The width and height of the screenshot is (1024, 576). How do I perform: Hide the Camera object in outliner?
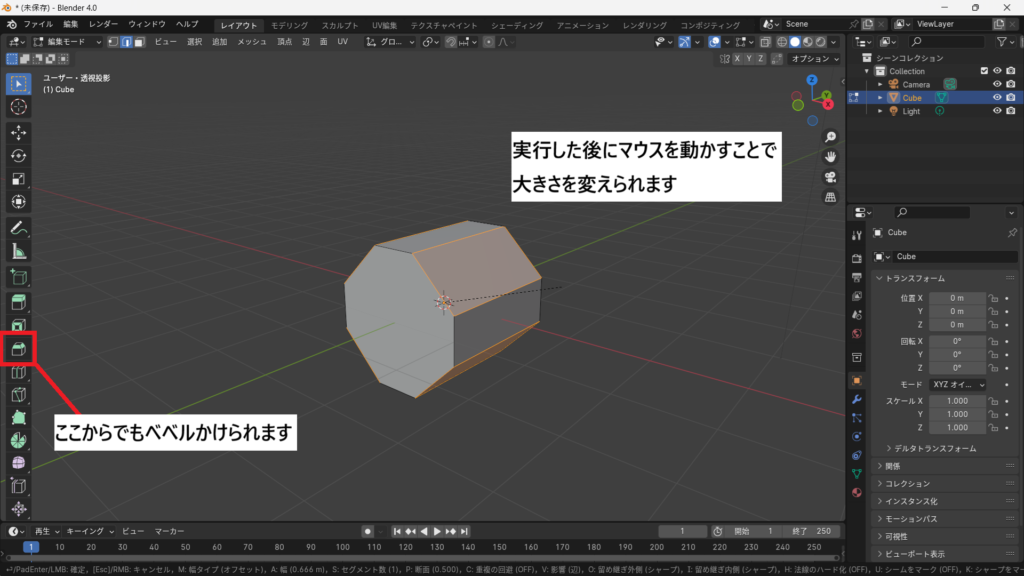pos(996,84)
